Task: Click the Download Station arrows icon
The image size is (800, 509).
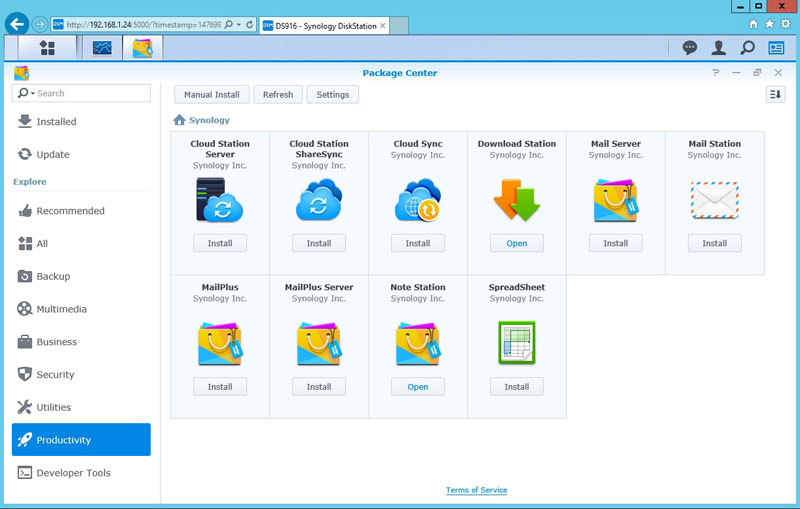Action: (x=517, y=199)
